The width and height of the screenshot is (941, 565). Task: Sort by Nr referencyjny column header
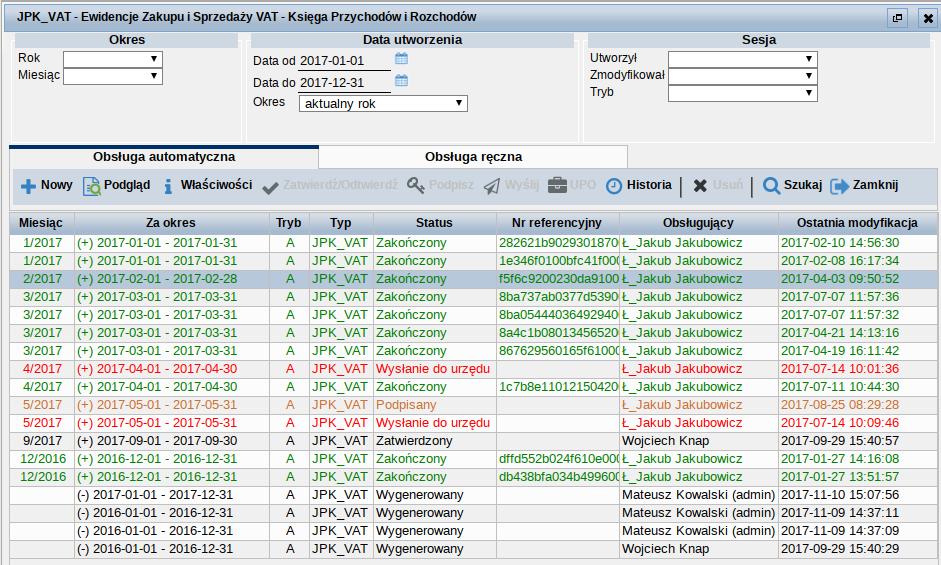557,223
